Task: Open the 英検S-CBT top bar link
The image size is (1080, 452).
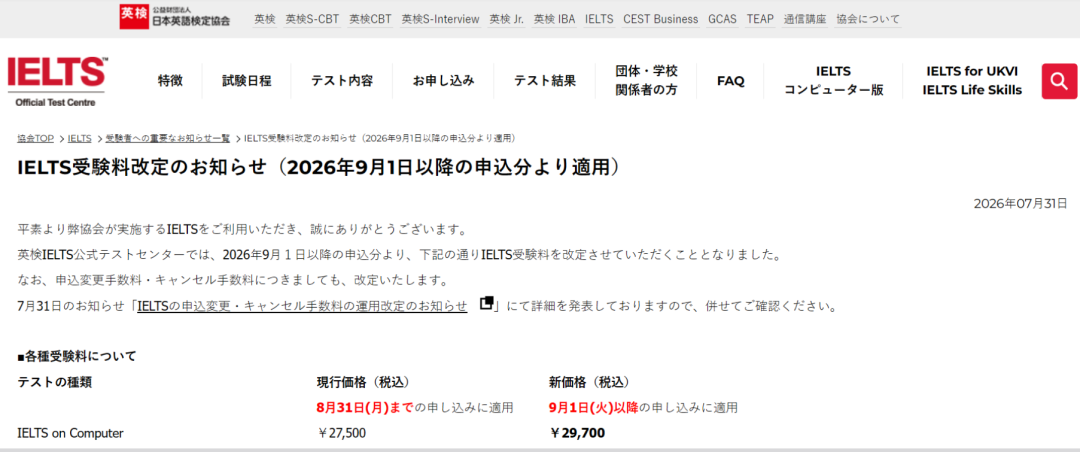Action: click(x=312, y=19)
